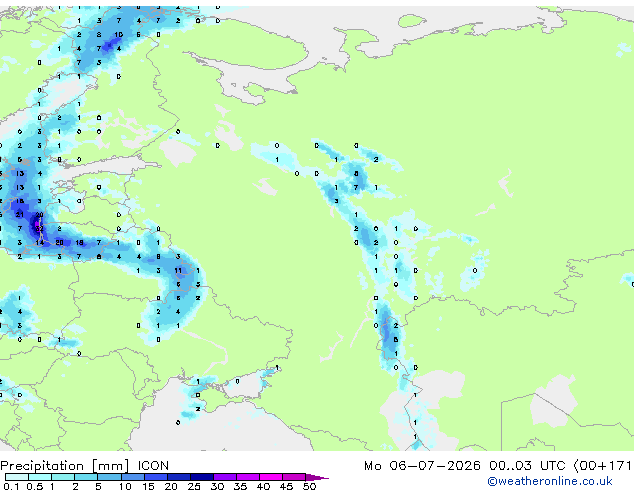The image size is (634, 490).
Task: Pick the legend swatch between 35 and 40
Action: click(248, 477)
